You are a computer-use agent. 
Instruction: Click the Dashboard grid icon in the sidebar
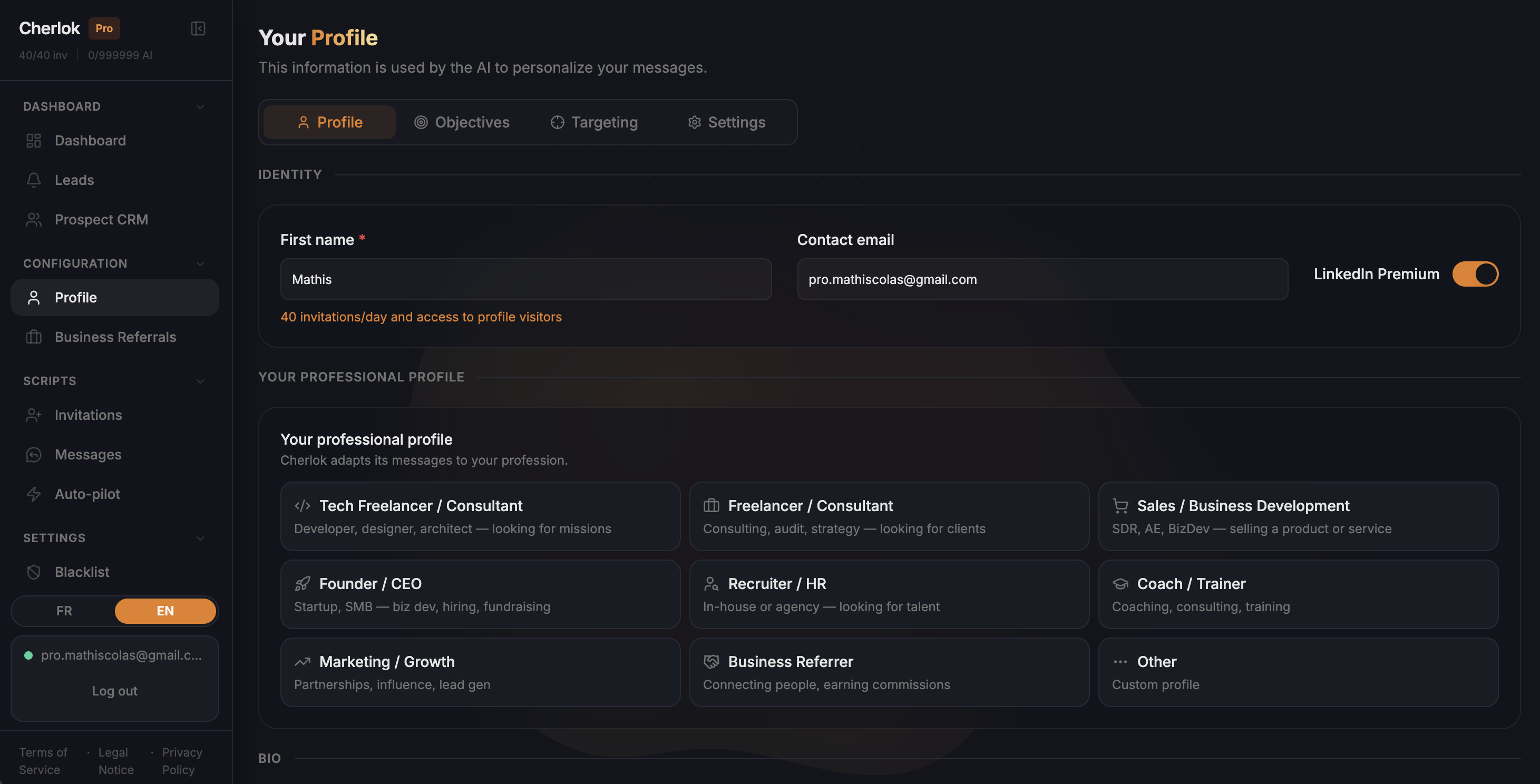[34, 141]
